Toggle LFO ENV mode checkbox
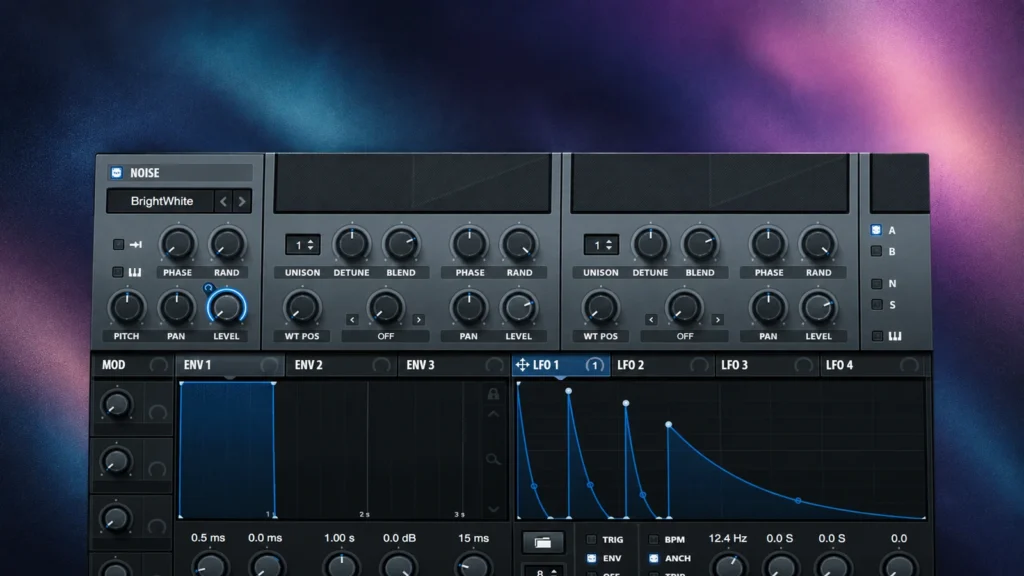 [x=591, y=558]
